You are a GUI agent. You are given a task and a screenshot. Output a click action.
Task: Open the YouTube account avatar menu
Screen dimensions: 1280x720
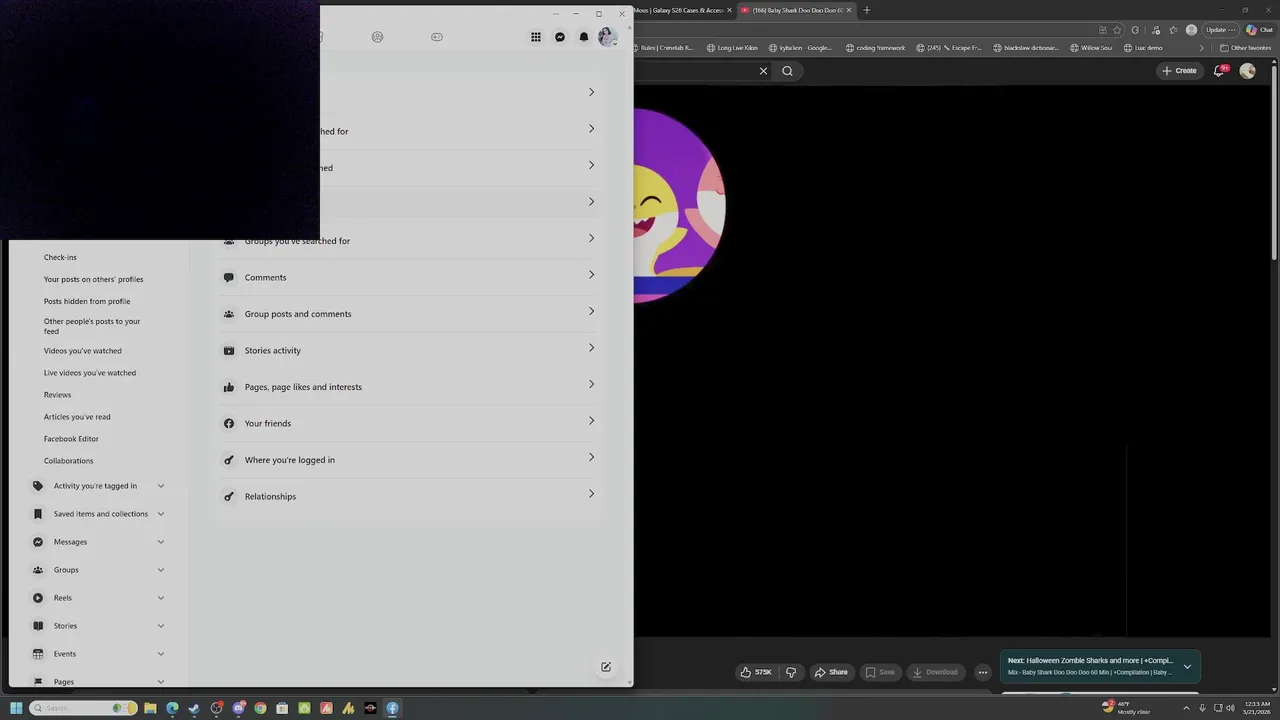1247,71
